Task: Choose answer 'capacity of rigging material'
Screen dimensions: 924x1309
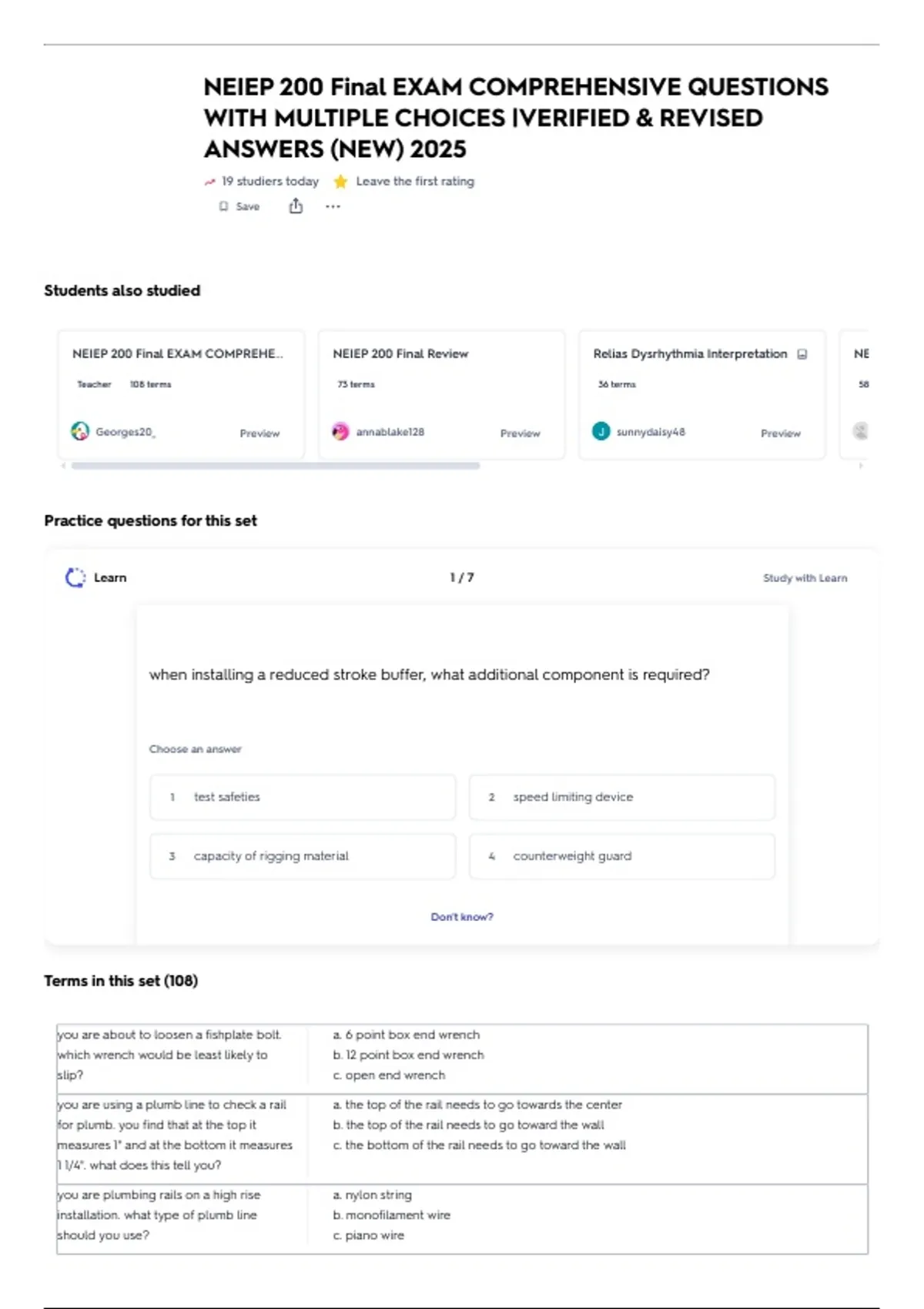Action: 303,856
